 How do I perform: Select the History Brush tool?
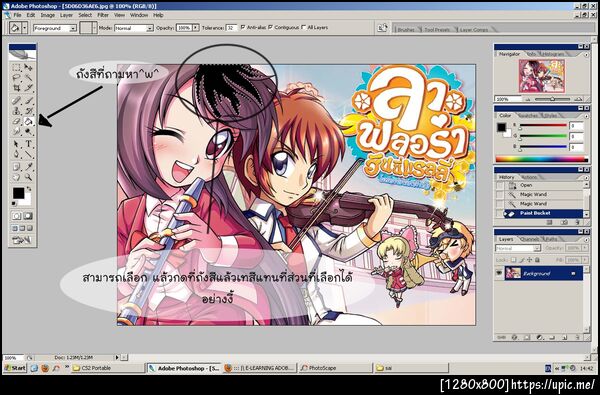(28, 111)
